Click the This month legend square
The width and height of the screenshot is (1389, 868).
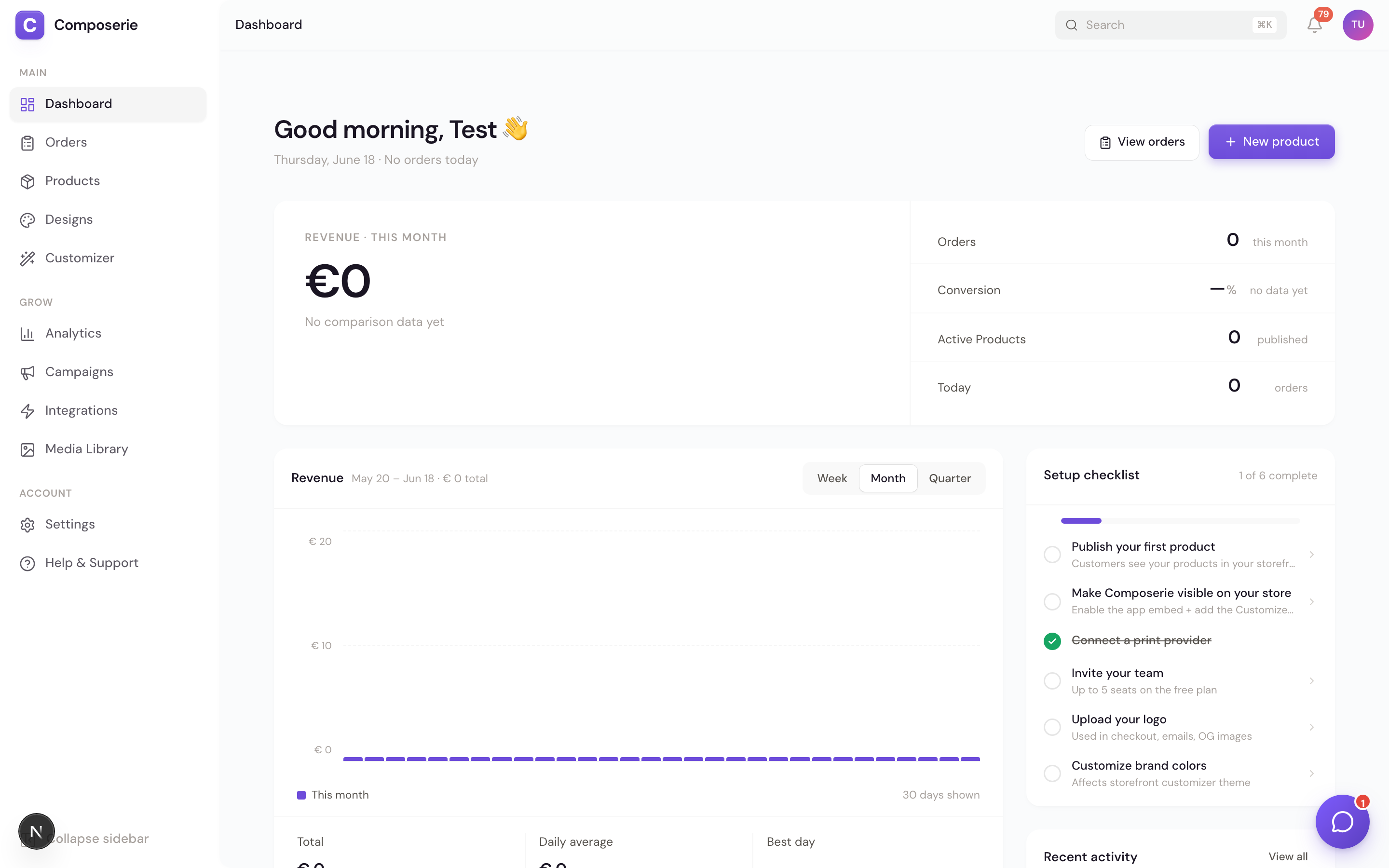(x=301, y=795)
